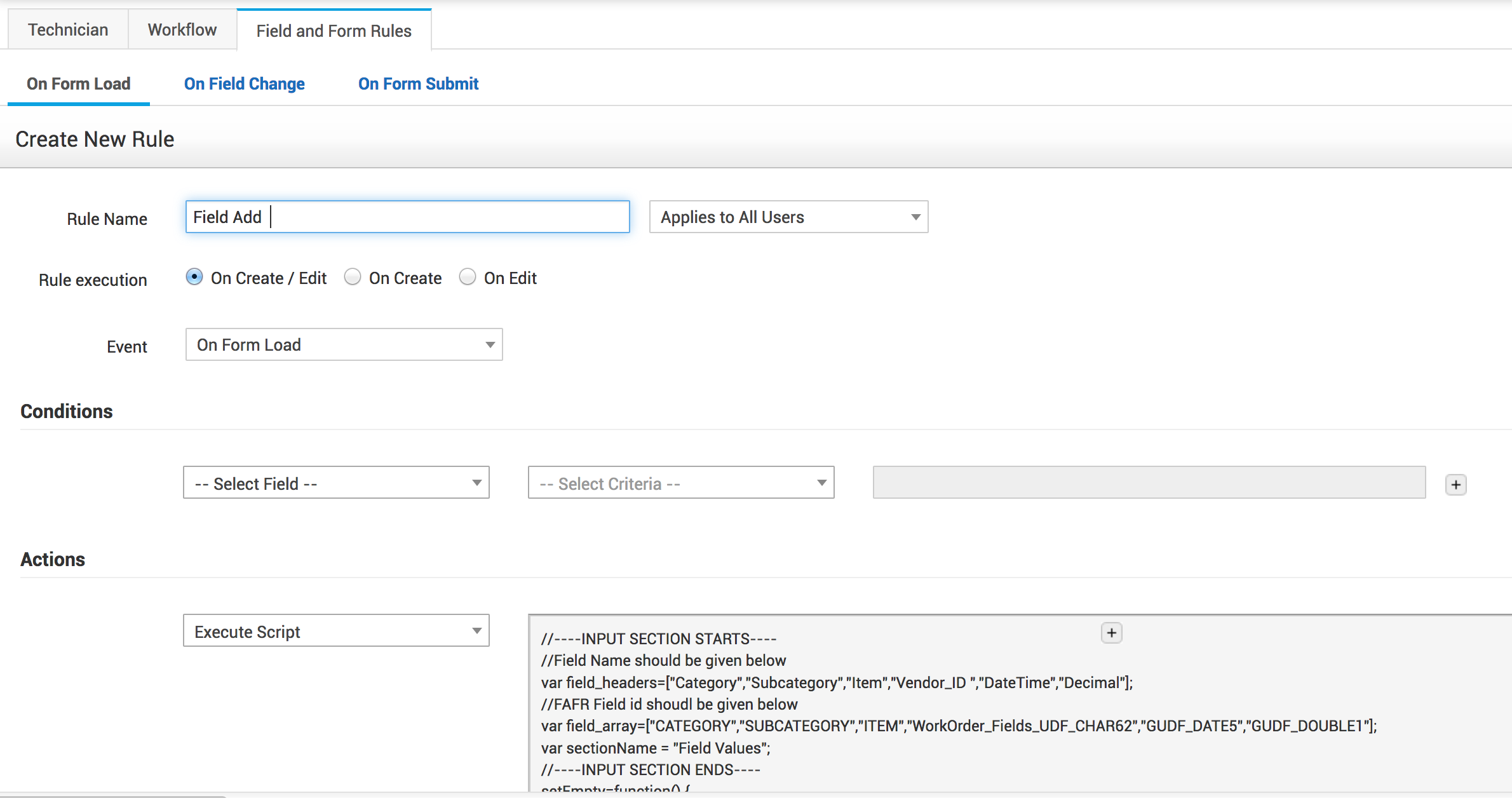The height and width of the screenshot is (798, 1512).
Task: Switch to the Technician tab
Action: click(68, 30)
